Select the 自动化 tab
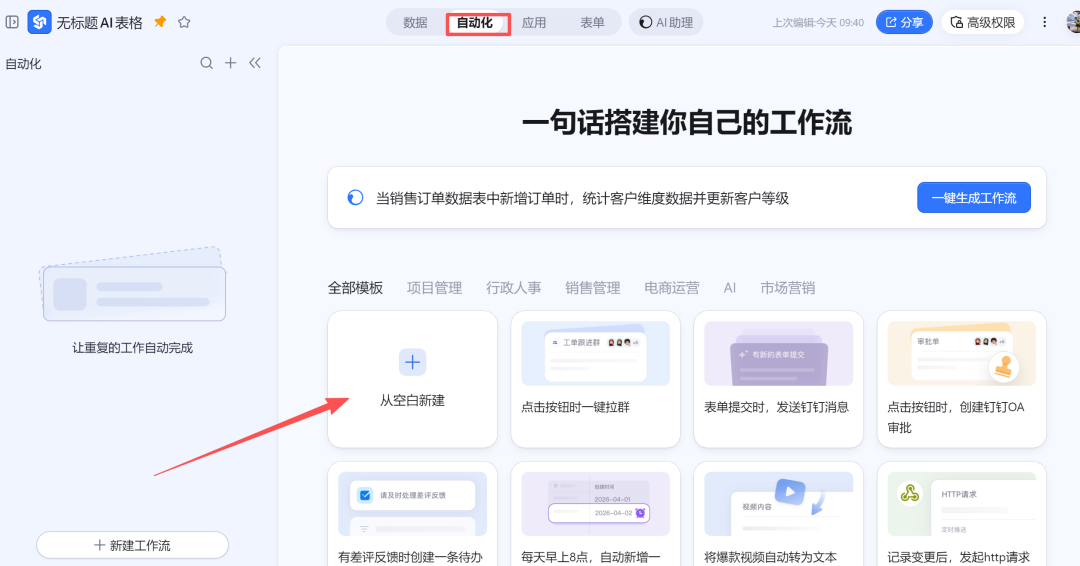Screen dimensions: 1080x566 (x=475, y=23)
